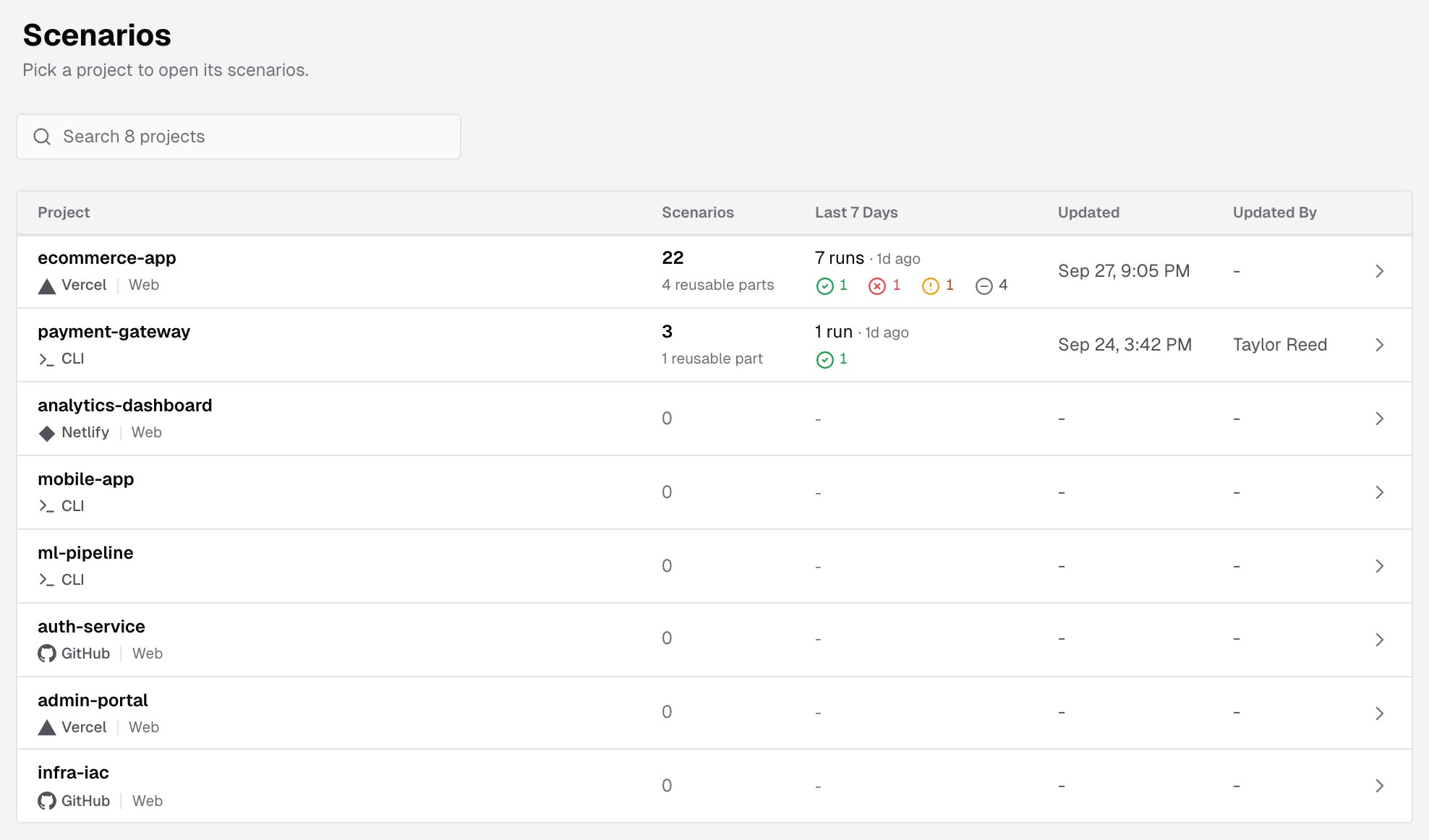
Task: Open the admin-portal project
Action: 714,713
